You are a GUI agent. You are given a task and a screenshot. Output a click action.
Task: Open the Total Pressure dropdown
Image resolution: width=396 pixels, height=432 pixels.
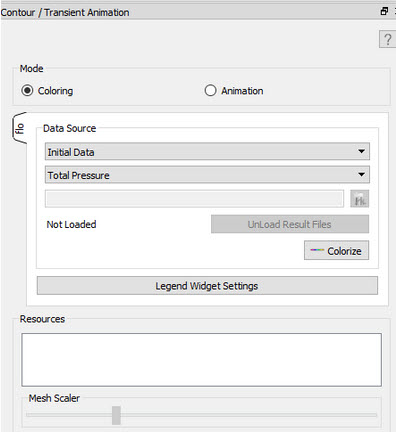click(207, 175)
